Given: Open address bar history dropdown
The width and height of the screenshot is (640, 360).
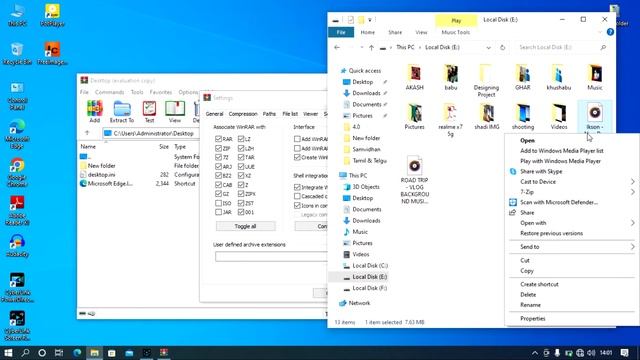Looking at the screenshot, I should 489,47.
